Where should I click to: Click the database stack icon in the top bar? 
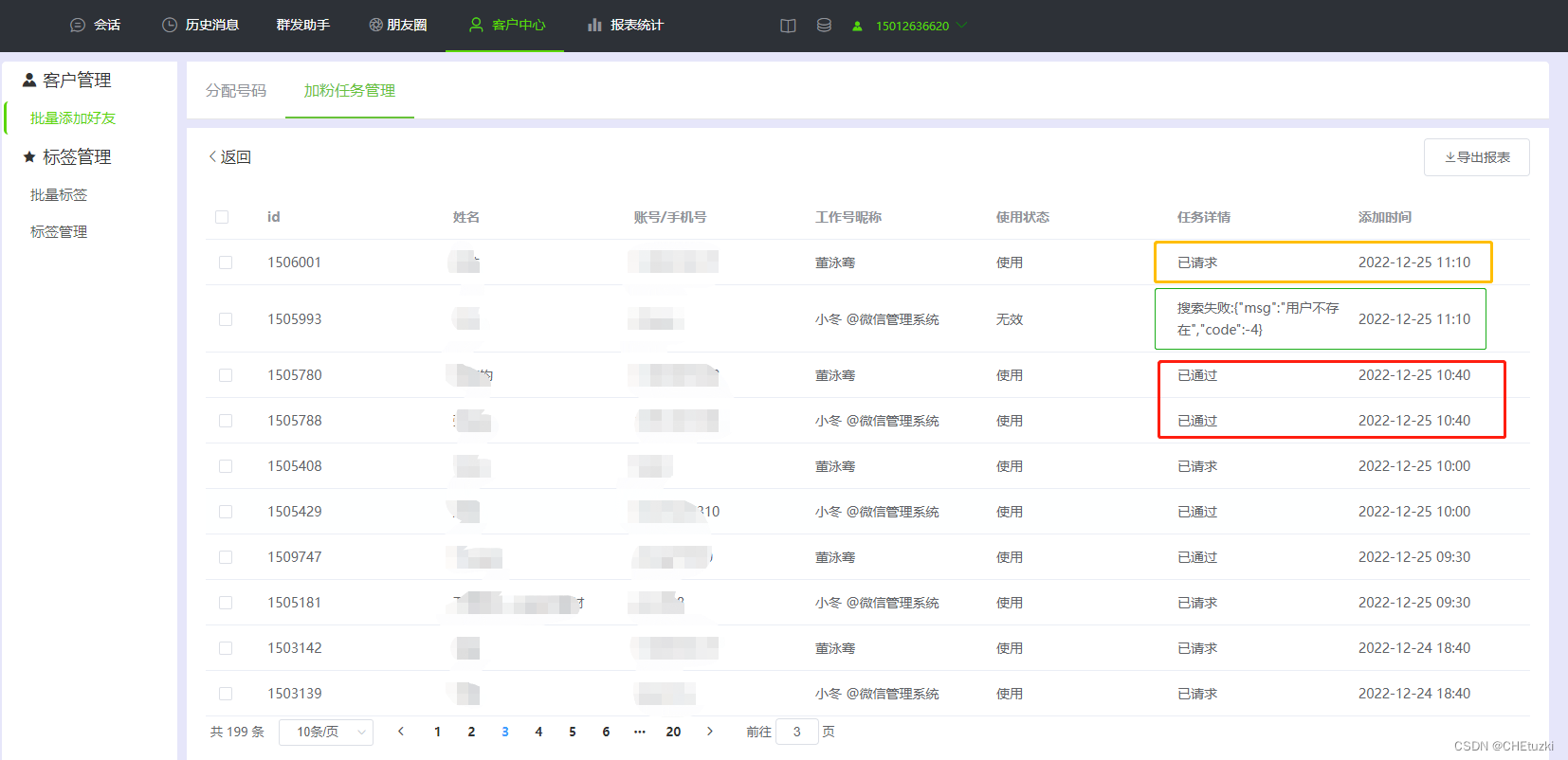pos(824,26)
